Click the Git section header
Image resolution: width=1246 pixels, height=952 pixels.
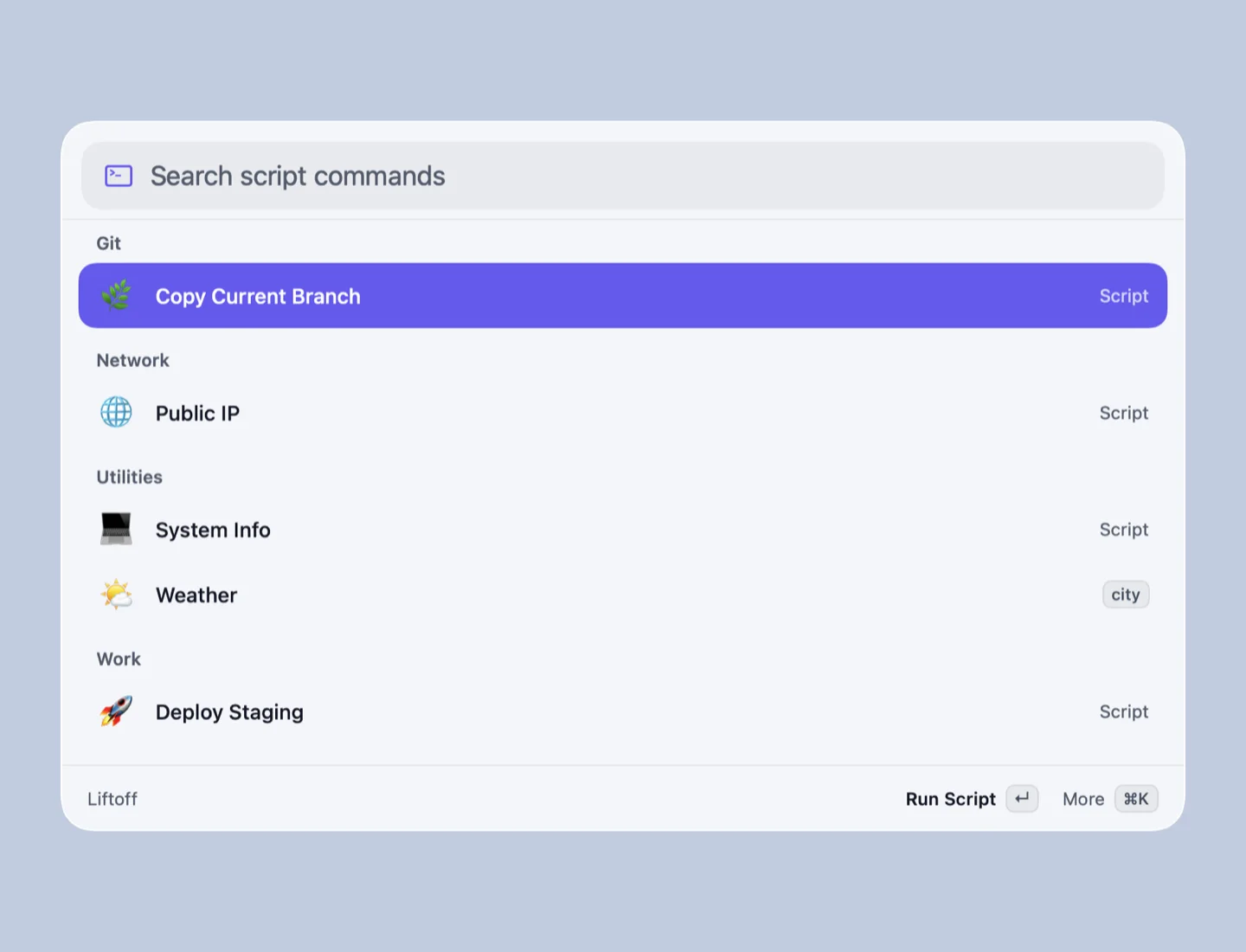pos(108,243)
